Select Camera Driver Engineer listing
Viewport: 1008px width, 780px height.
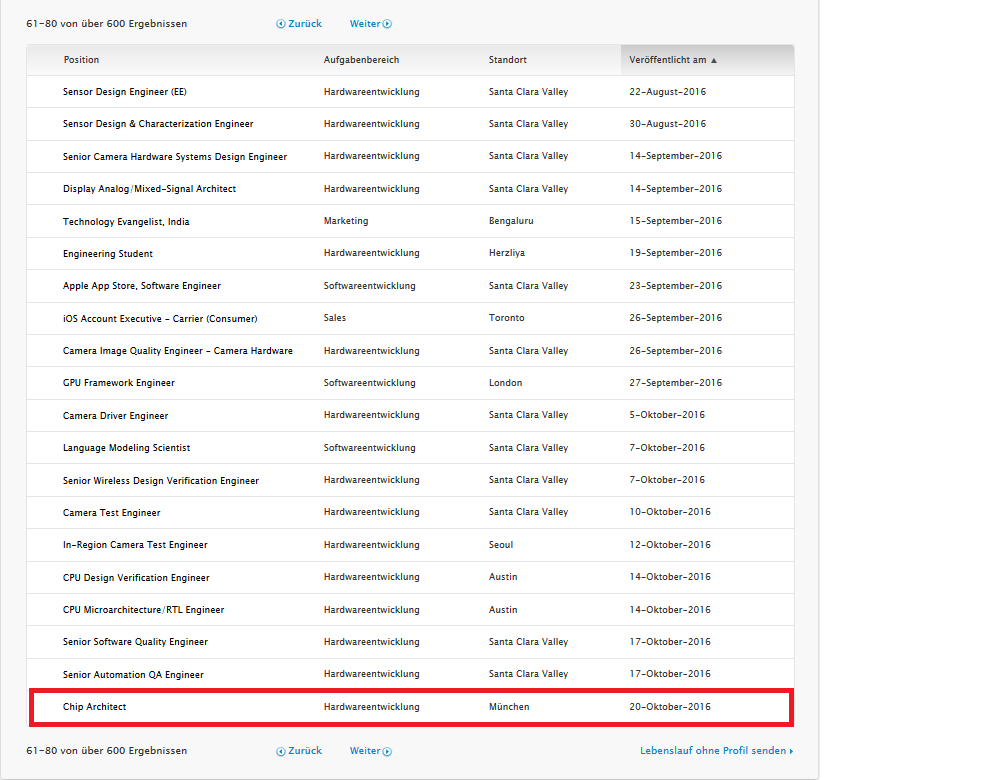coord(116,416)
